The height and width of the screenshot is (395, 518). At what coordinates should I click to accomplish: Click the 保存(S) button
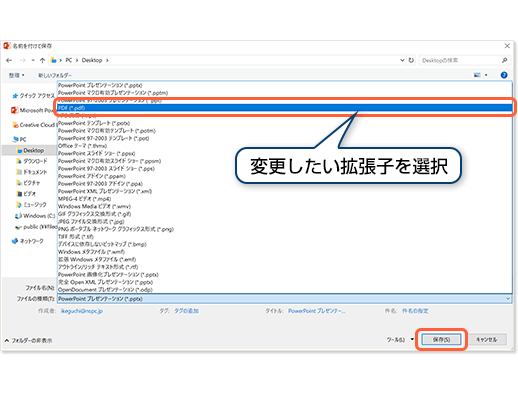coord(441,340)
